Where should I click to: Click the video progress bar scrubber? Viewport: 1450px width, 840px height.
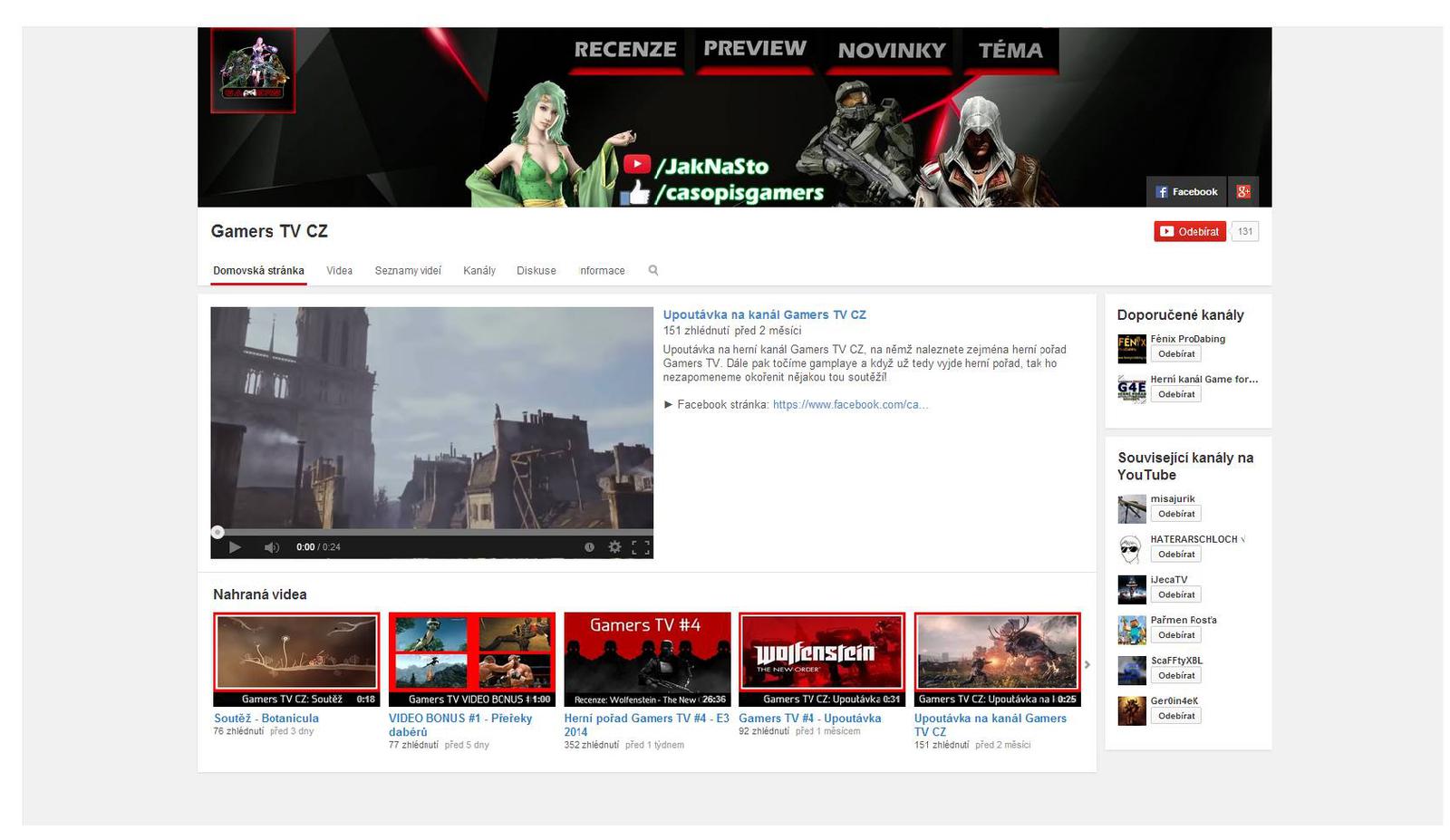[217, 532]
